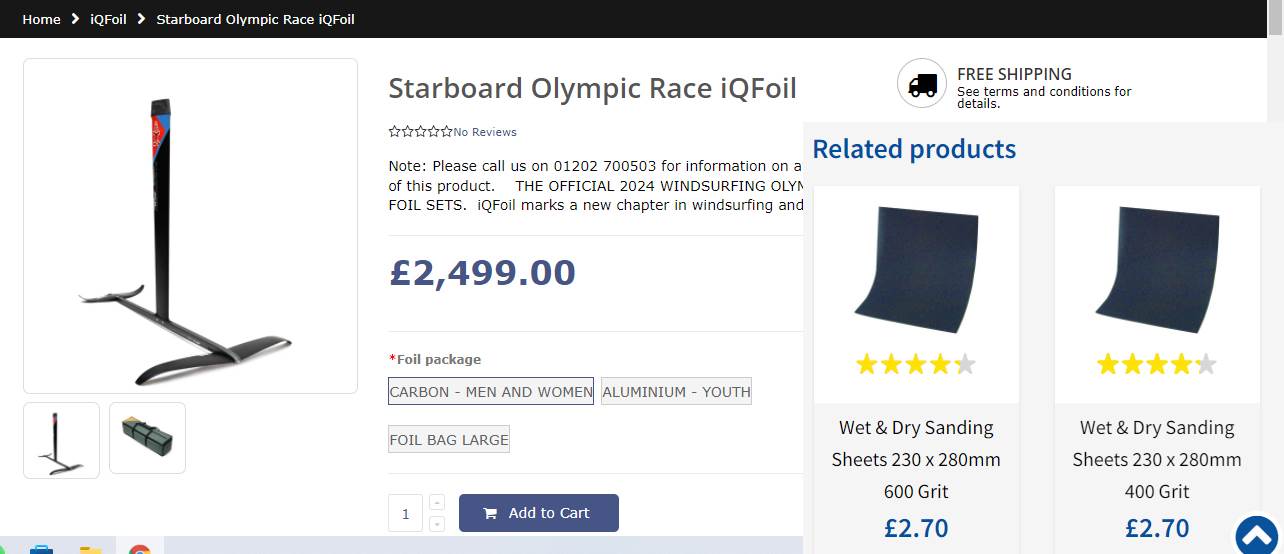Click the 600 Grit star rating
Viewport: 1284px width, 554px height.
(x=915, y=364)
